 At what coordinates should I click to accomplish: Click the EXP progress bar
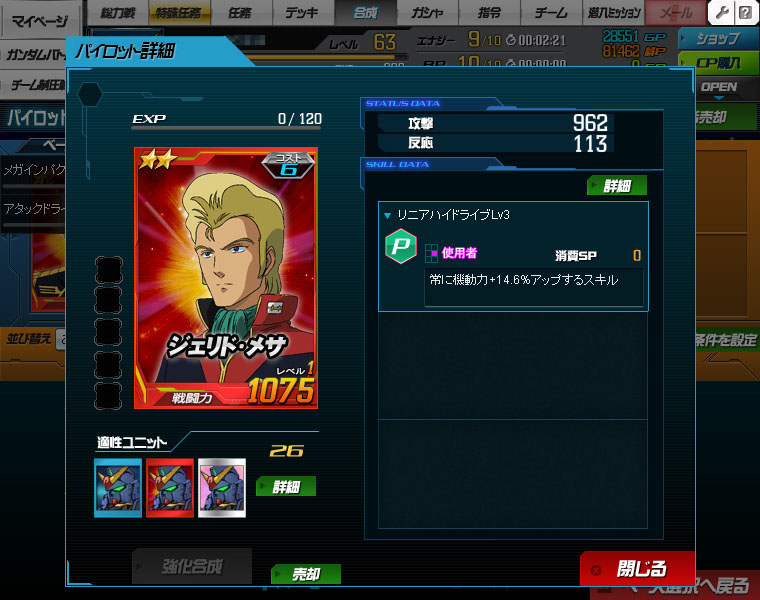tap(227, 128)
